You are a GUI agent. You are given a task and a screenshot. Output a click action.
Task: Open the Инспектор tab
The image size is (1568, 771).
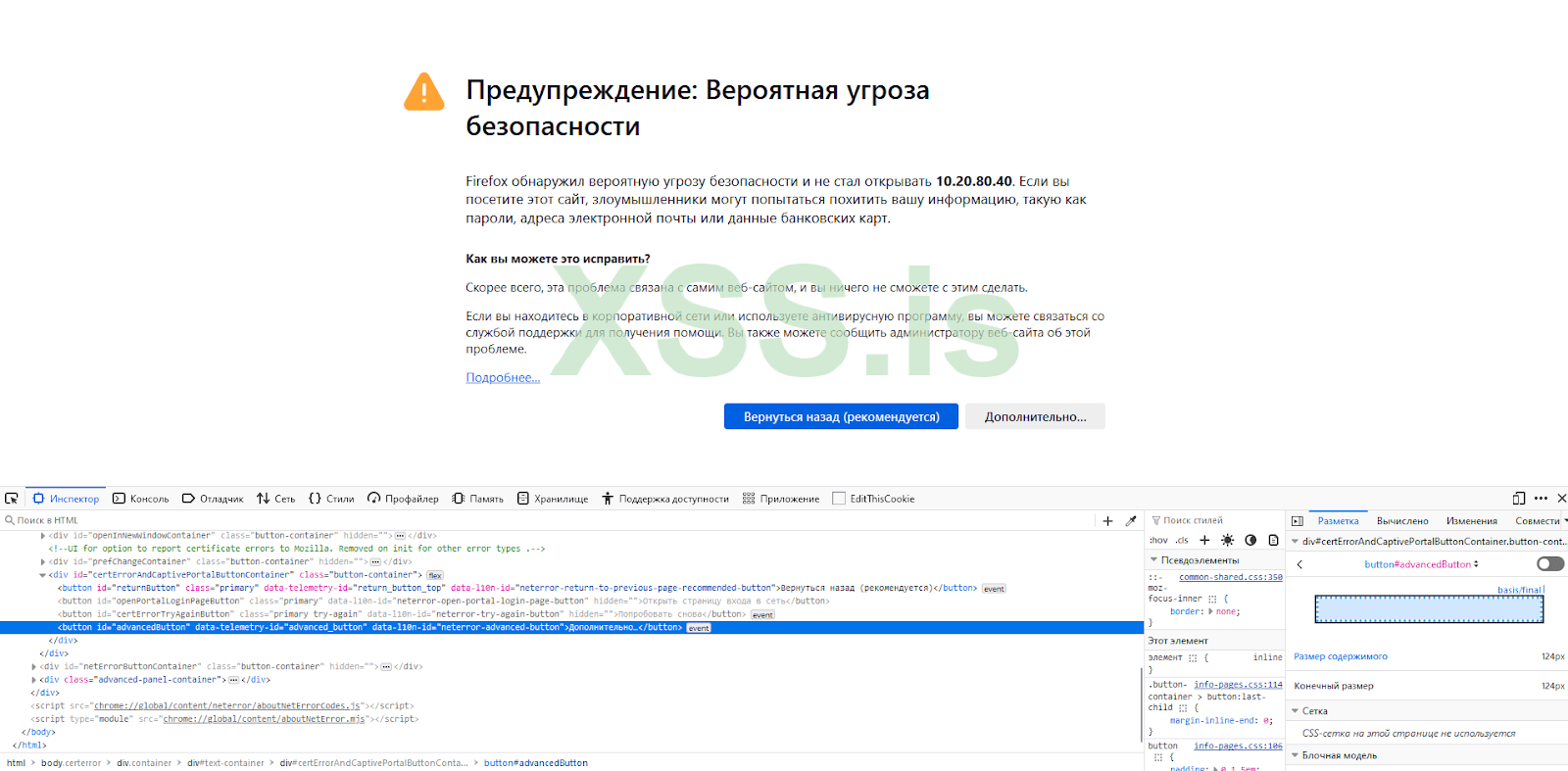tap(67, 499)
